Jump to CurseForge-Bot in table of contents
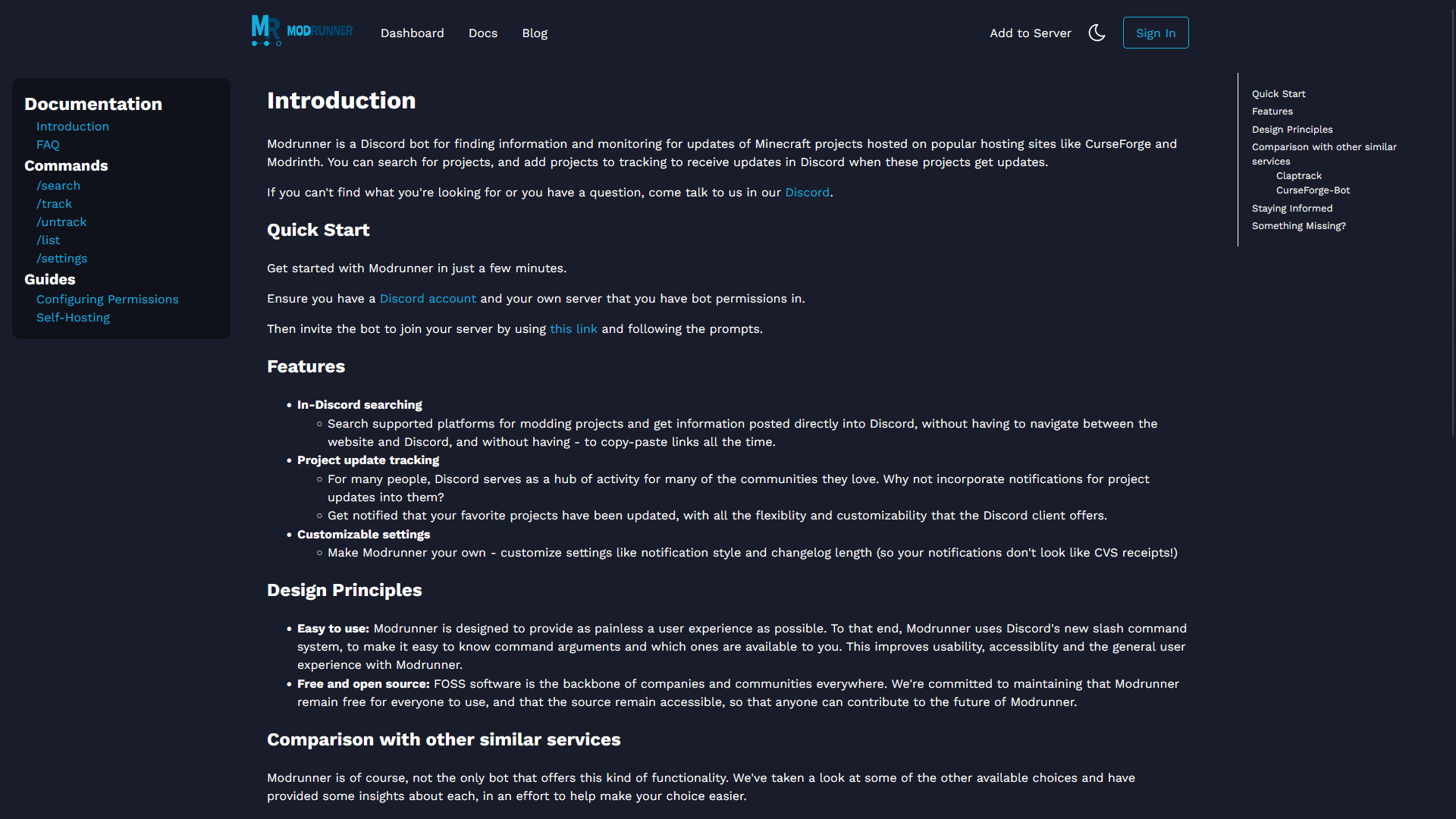Screen dimensions: 1456x819 (x=1313, y=190)
